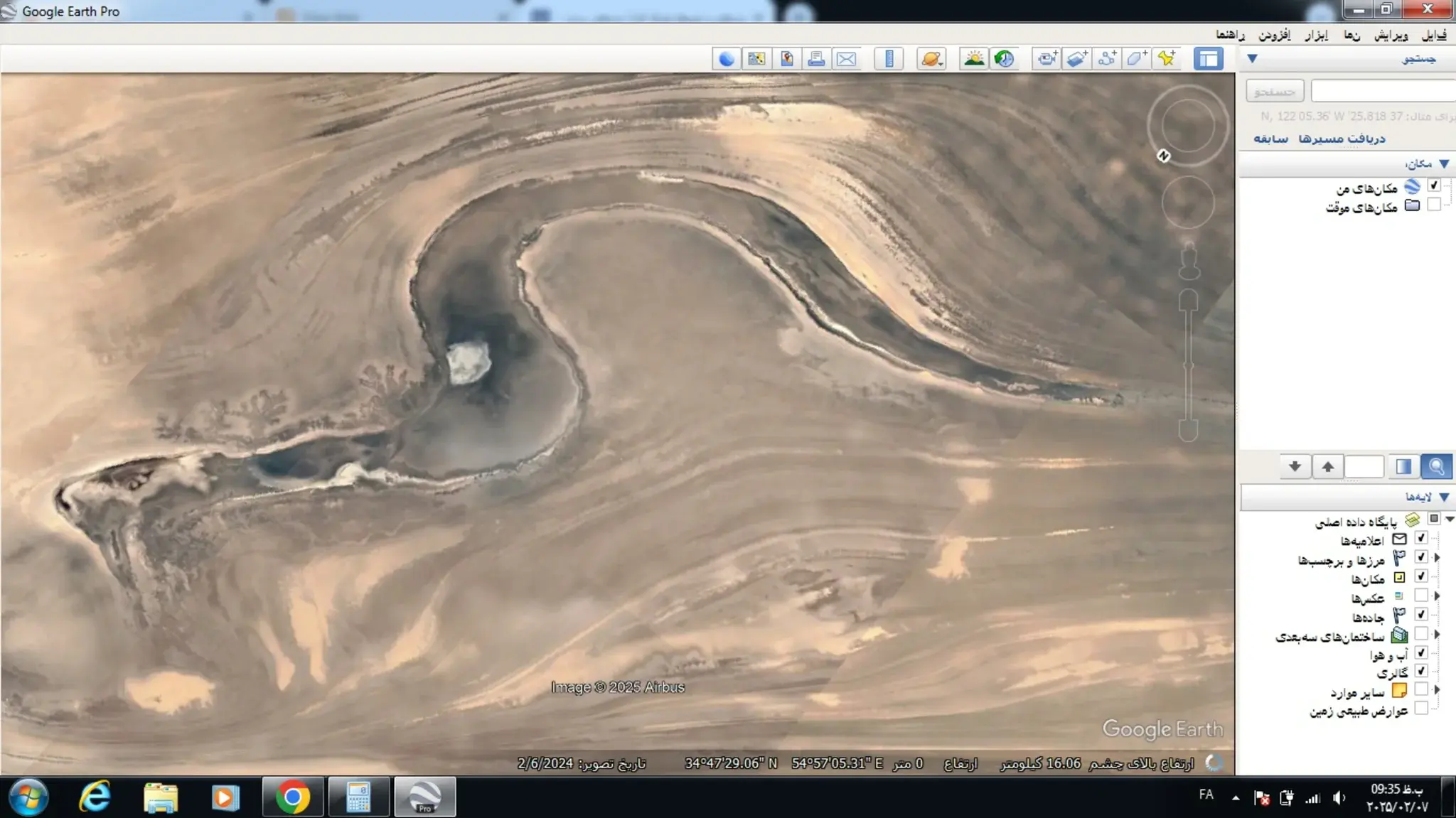Image resolution: width=1456 pixels, height=818 pixels.
Task: Show historical imagery clock tool
Action: 1004,58
